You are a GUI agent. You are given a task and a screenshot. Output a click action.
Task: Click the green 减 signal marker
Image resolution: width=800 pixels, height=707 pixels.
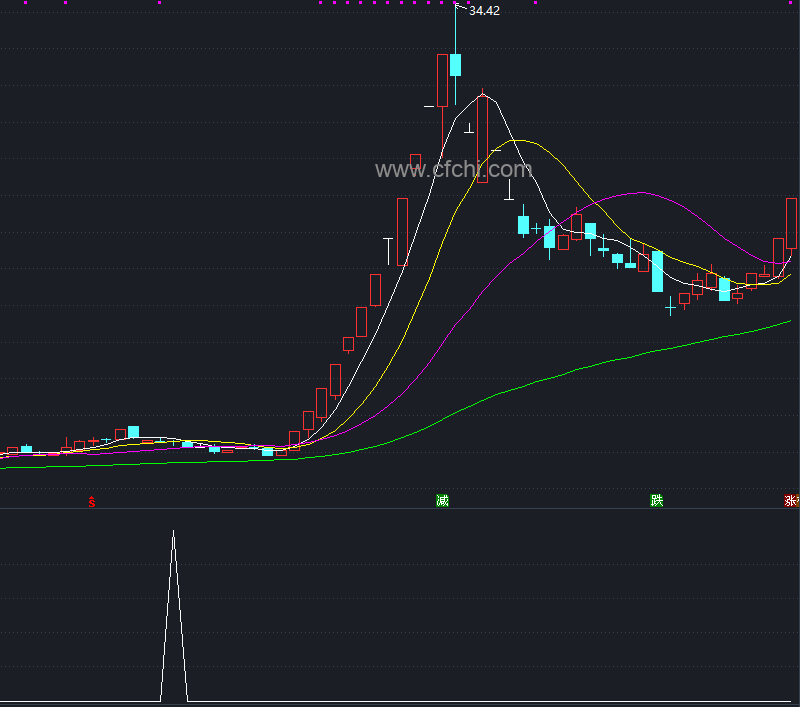coord(442,500)
